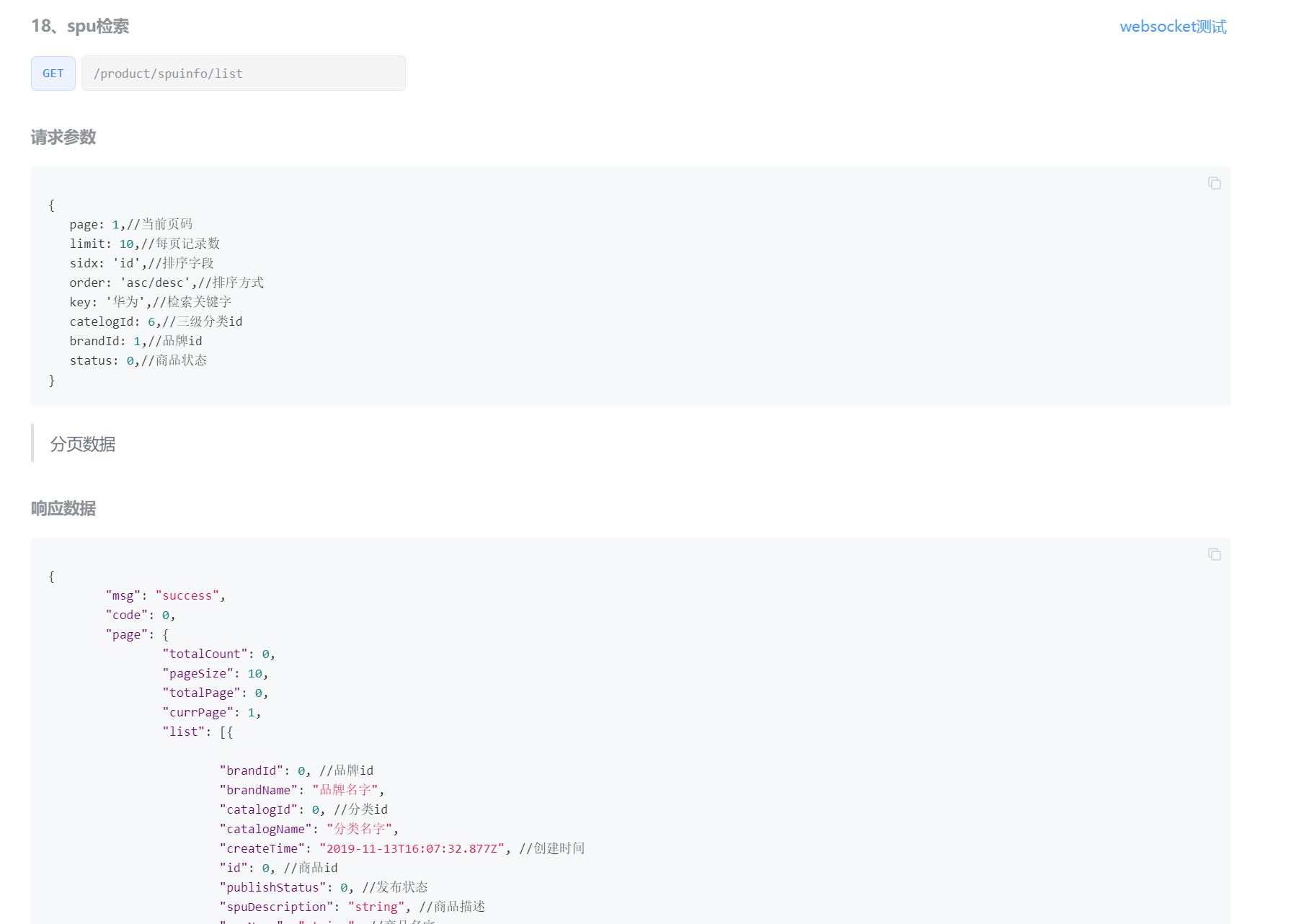Click the line order: 'asc/desc',//排序方式

pyautogui.click(x=167, y=283)
